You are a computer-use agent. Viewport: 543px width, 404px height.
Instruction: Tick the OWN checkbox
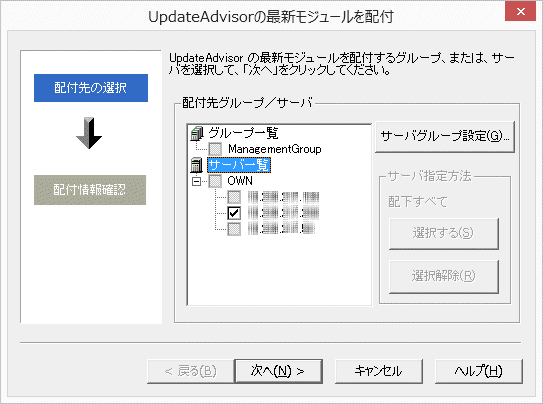pyautogui.click(x=215, y=181)
